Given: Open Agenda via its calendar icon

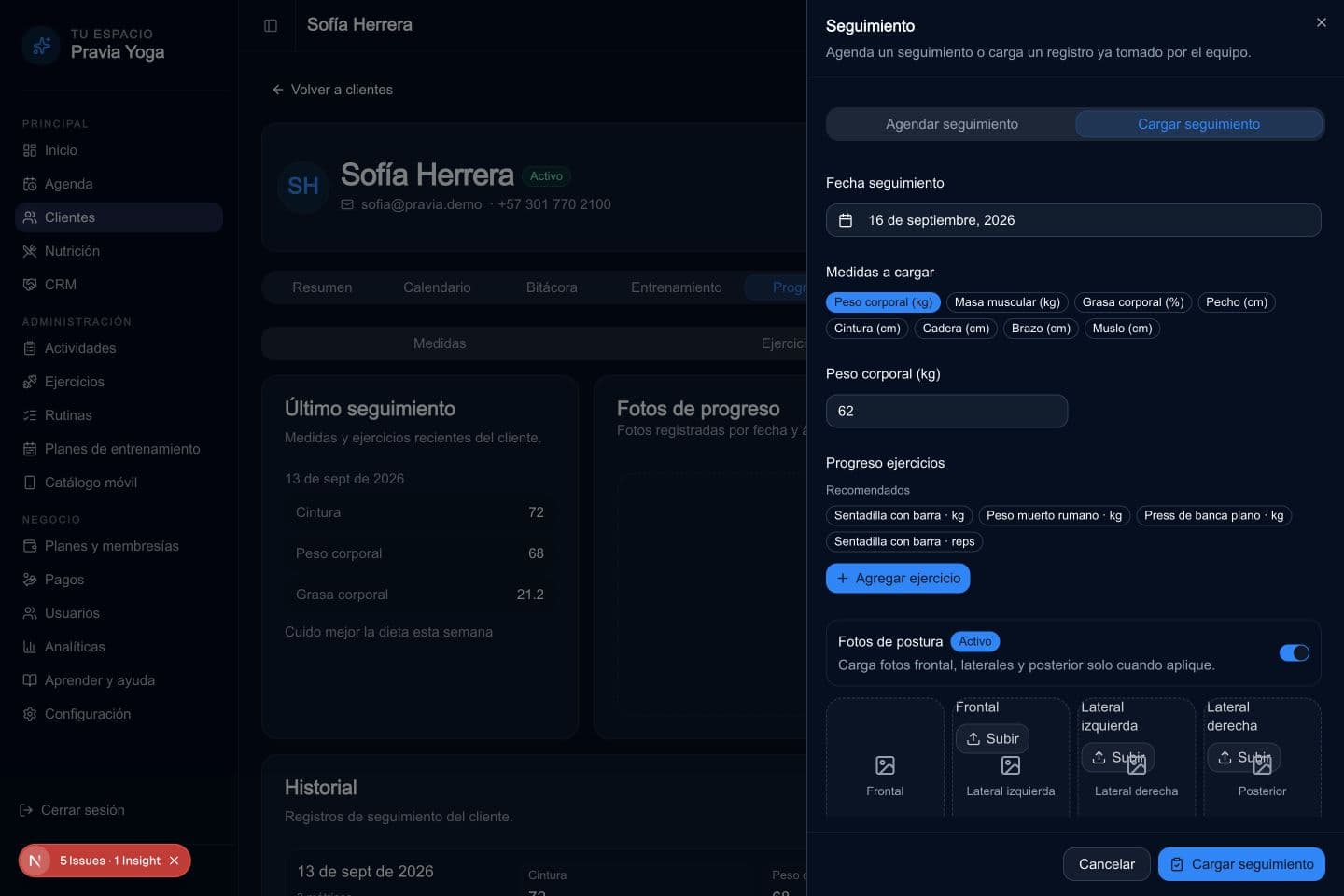Looking at the screenshot, I should [x=30, y=184].
